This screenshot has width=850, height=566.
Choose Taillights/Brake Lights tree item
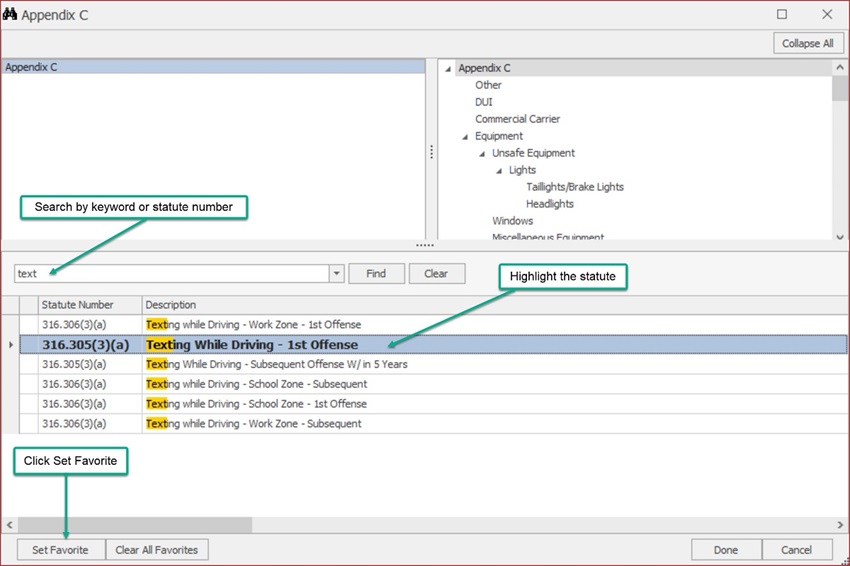tap(574, 187)
